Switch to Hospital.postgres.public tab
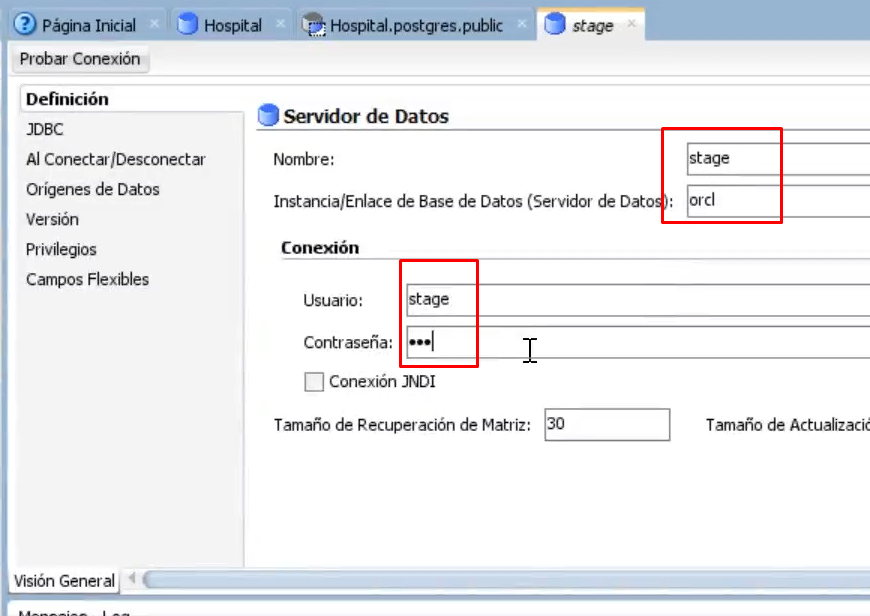The height and width of the screenshot is (616, 870). [416, 26]
